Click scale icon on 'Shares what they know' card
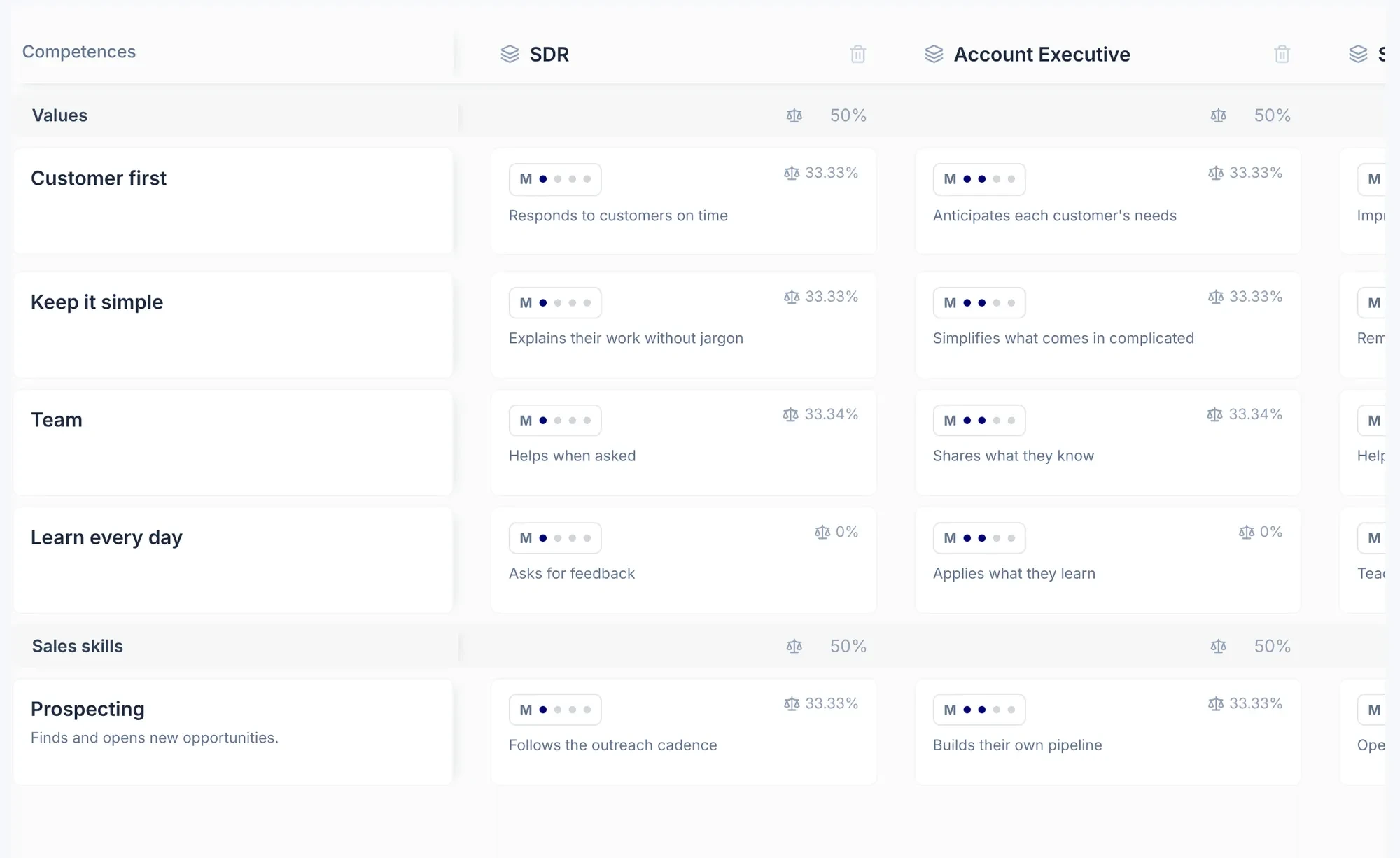 coord(1214,414)
